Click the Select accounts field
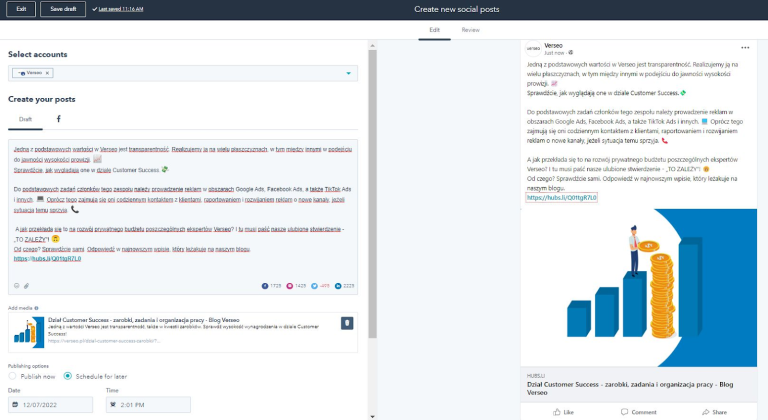The image size is (768, 420). pos(183,74)
